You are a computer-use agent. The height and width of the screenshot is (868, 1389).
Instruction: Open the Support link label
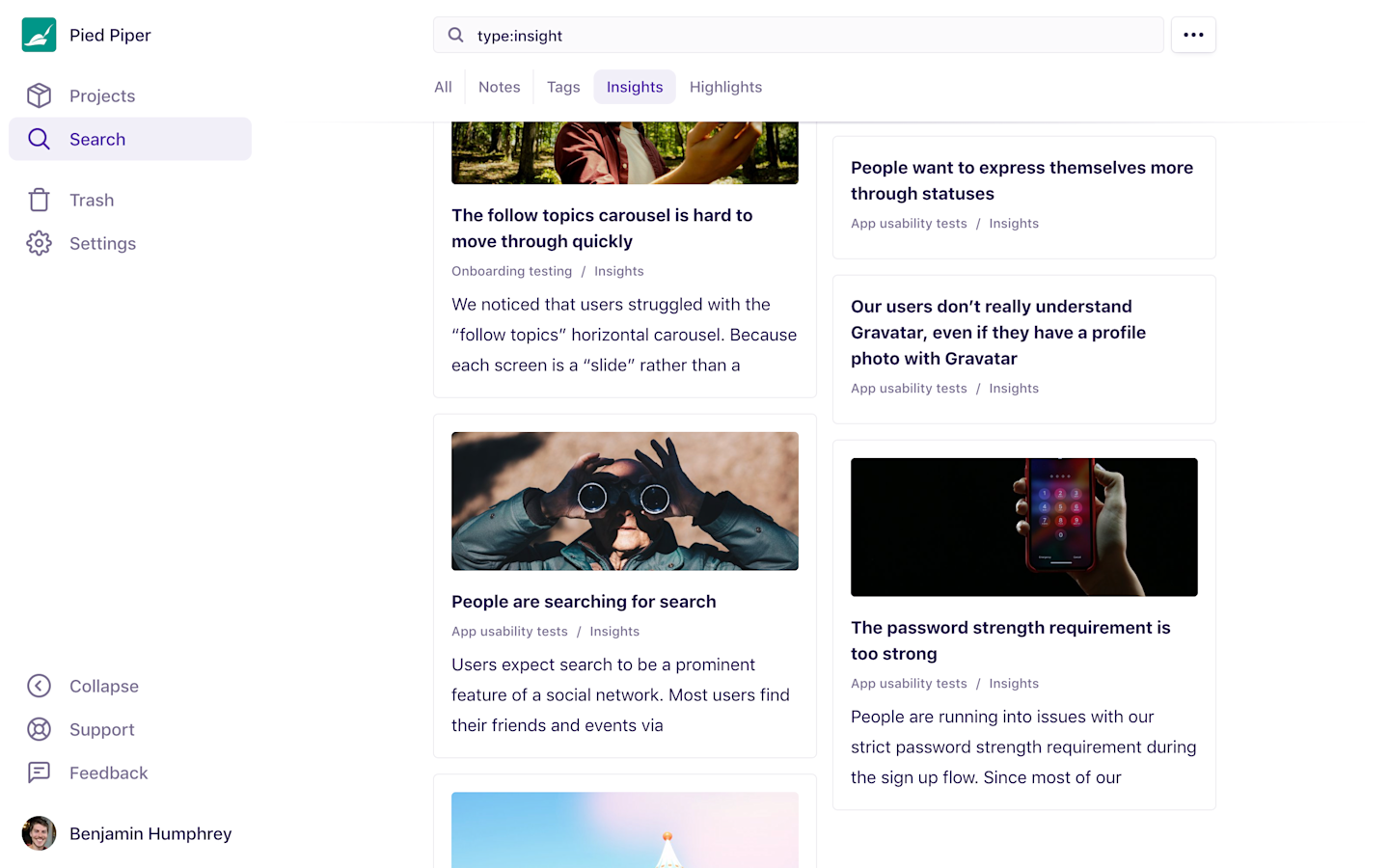[x=102, y=729]
